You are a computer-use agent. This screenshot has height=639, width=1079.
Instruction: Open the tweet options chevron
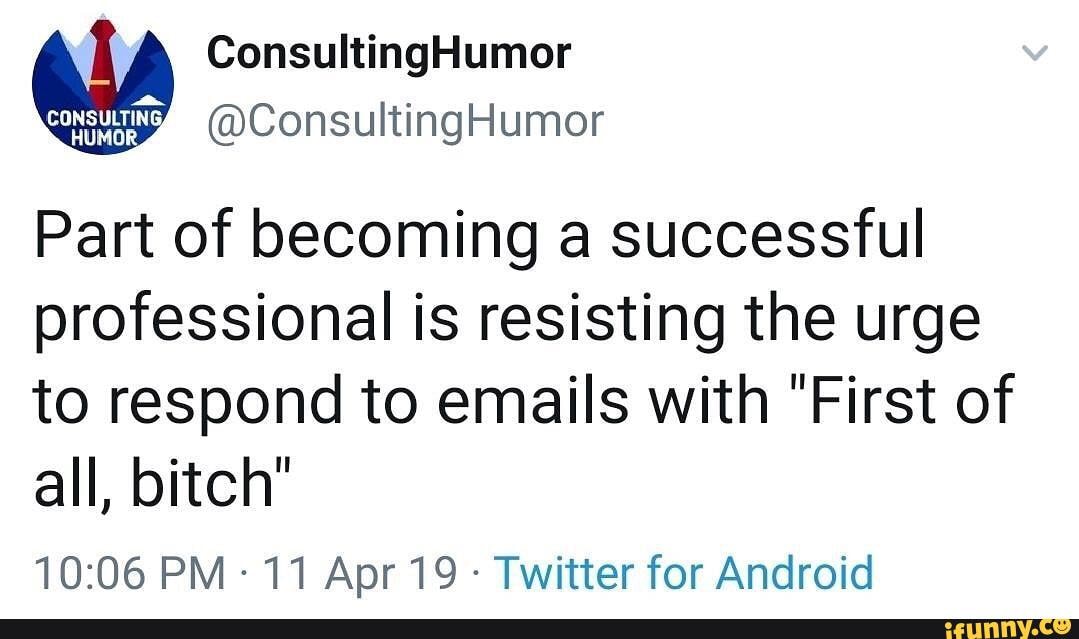coord(1037,53)
